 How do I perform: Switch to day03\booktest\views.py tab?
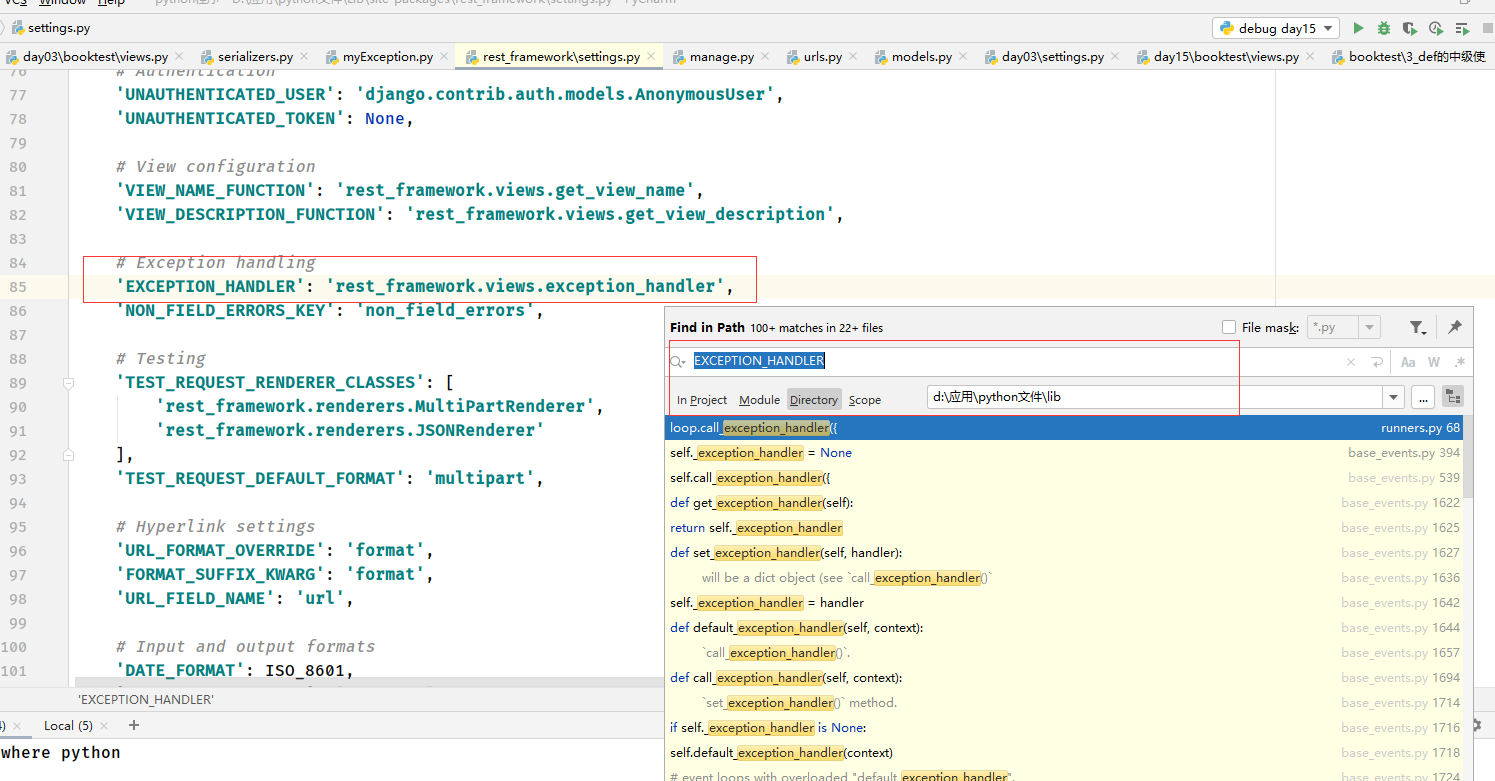(95, 57)
